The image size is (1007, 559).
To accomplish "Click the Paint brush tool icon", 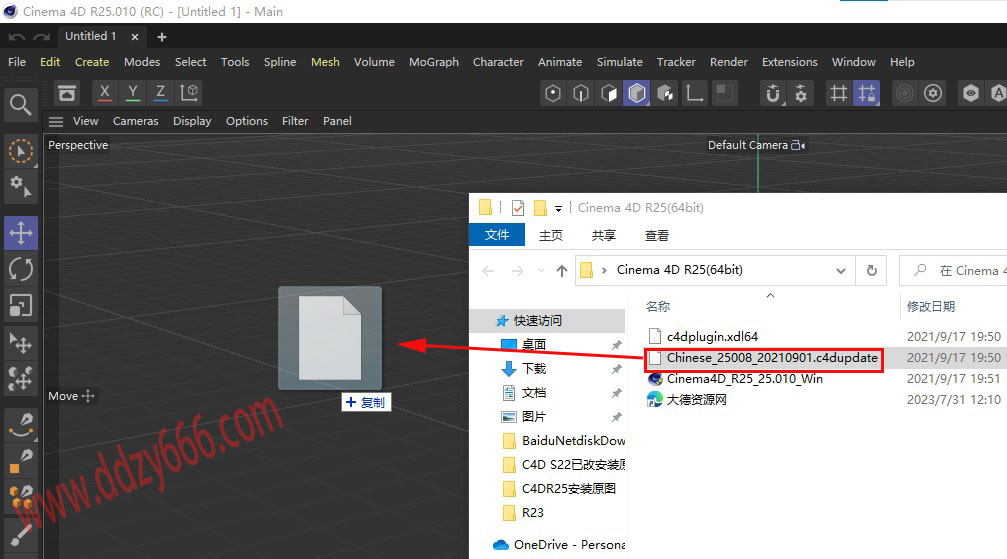I will (21, 533).
